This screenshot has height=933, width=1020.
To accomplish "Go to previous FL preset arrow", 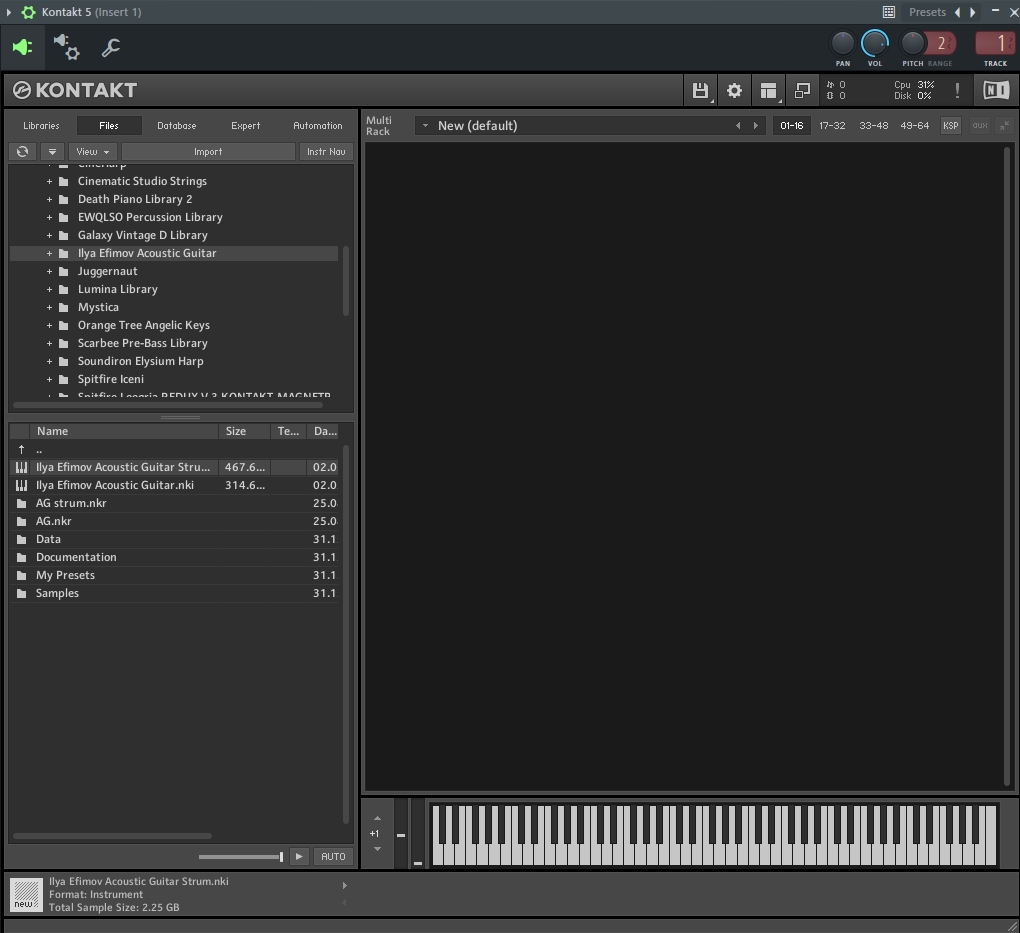I will [x=958, y=12].
